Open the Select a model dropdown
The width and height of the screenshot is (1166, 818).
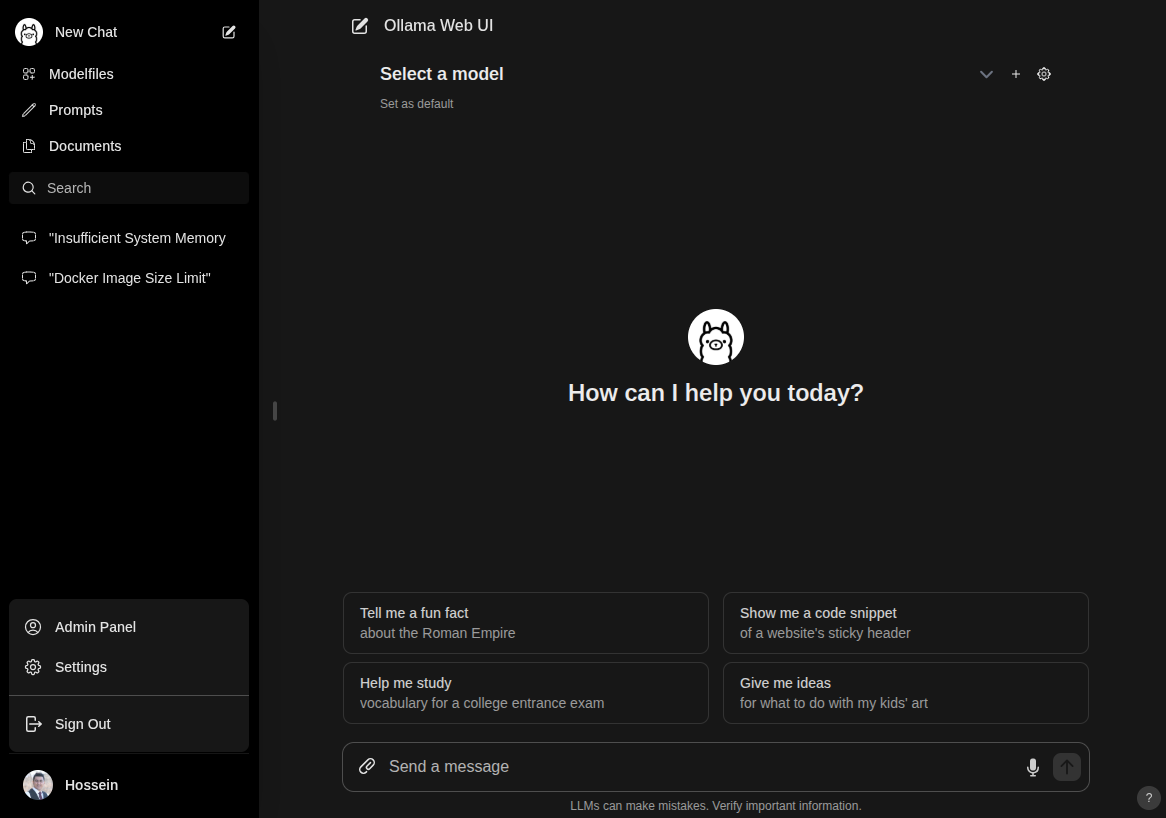point(442,74)
